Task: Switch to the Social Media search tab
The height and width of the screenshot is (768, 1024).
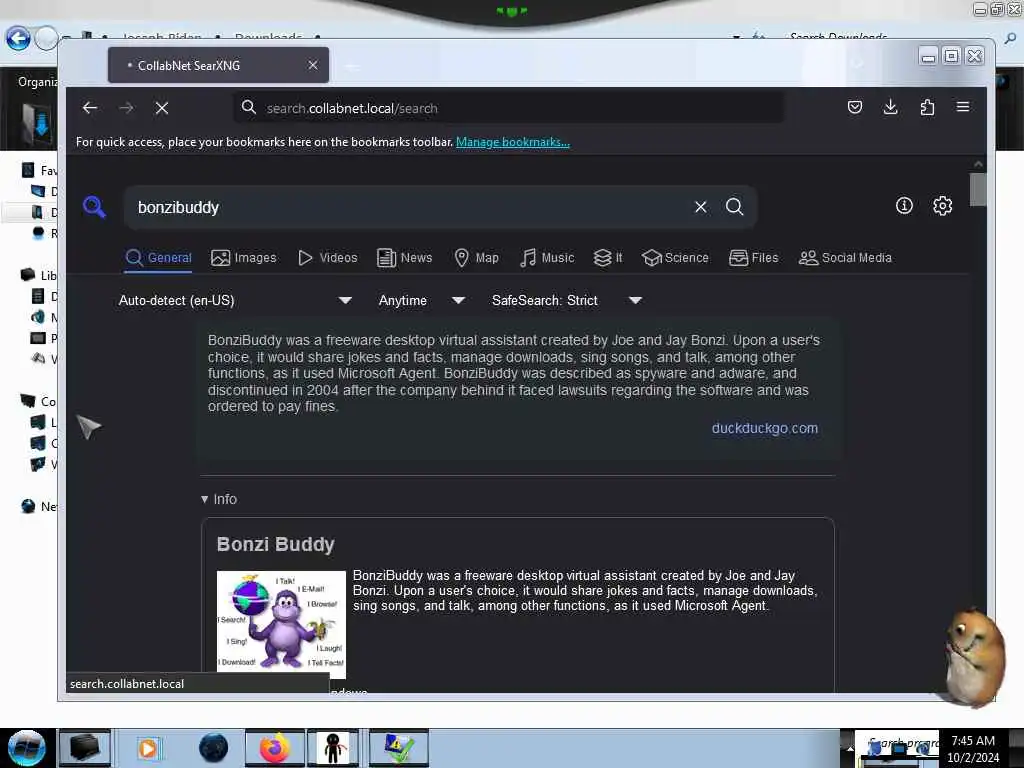Action: click(x=845, y=258)
